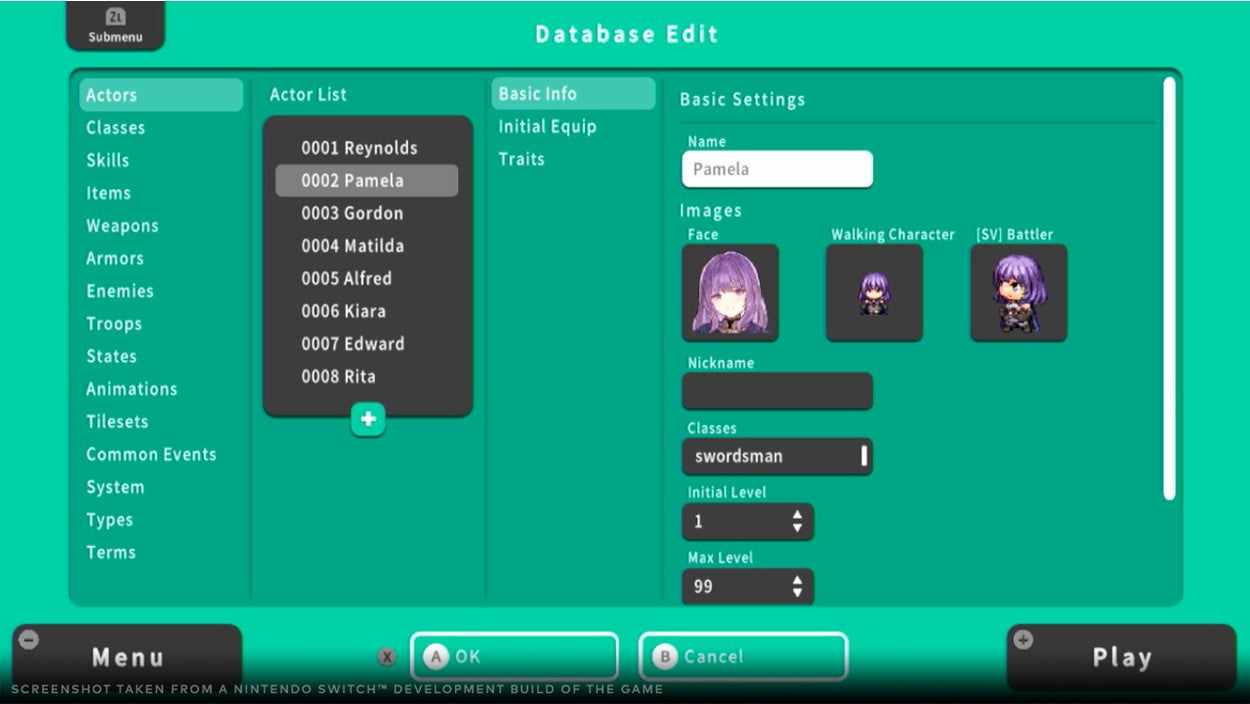Open the Common Events section
1250x704 pixels.
(152, 454)
